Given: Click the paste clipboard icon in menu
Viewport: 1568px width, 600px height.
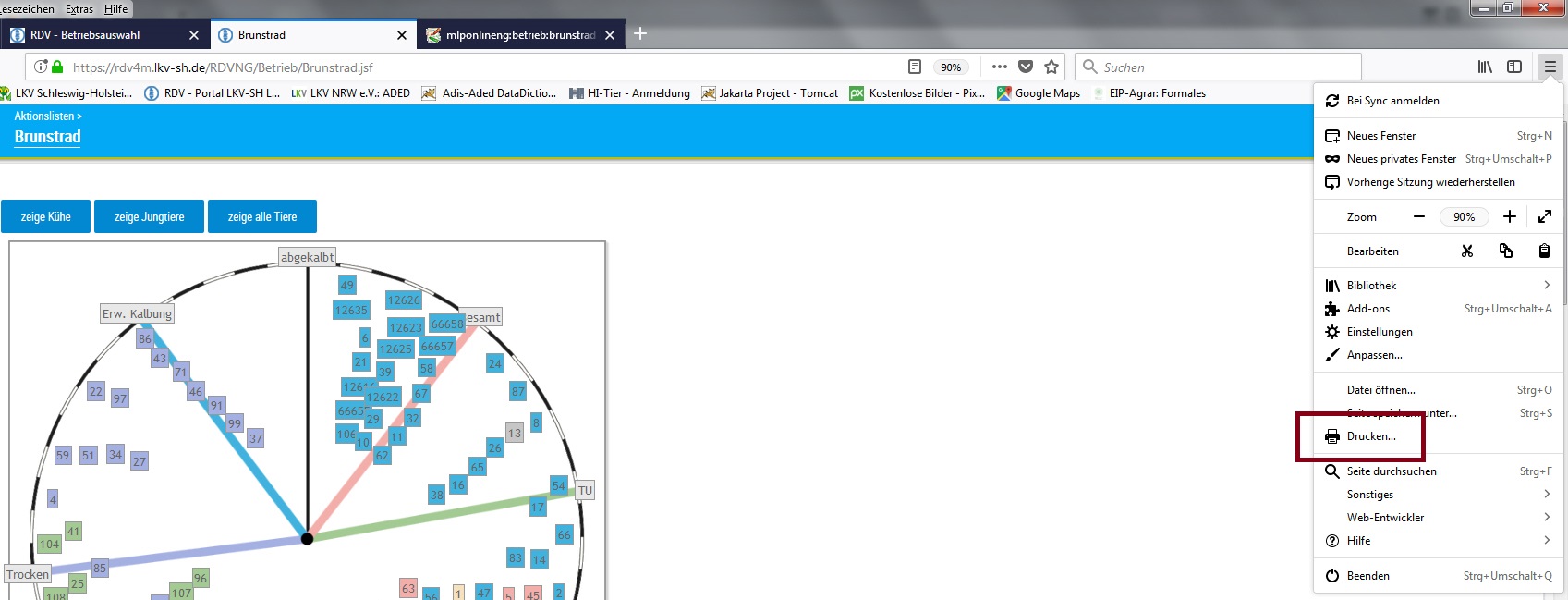Looking at the screenshot, I should pos(1544,251).
